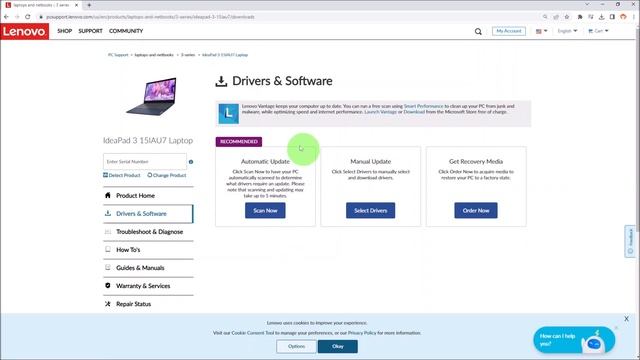This screenshot has width=640, height=360.
Task: Open How To's sidebar item
Action: 148,250
